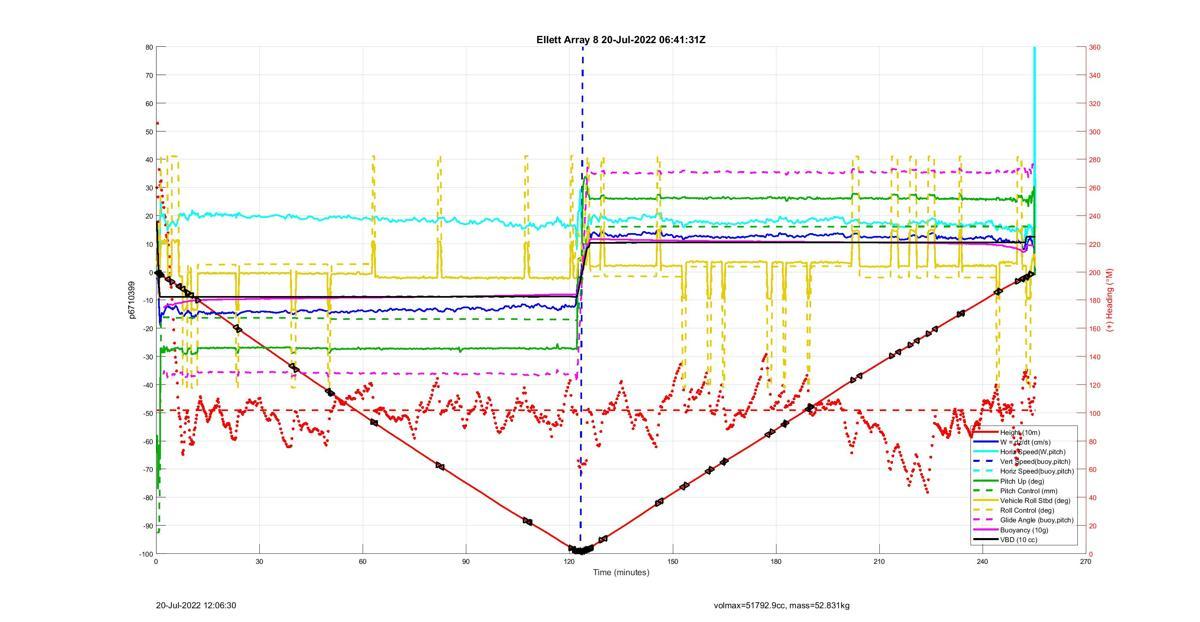This screenshot has width=1200, height=622.
Task: Click the 'volmax=51792.9cc, mass=52.831kg' footer text
Action: [782, 605]
